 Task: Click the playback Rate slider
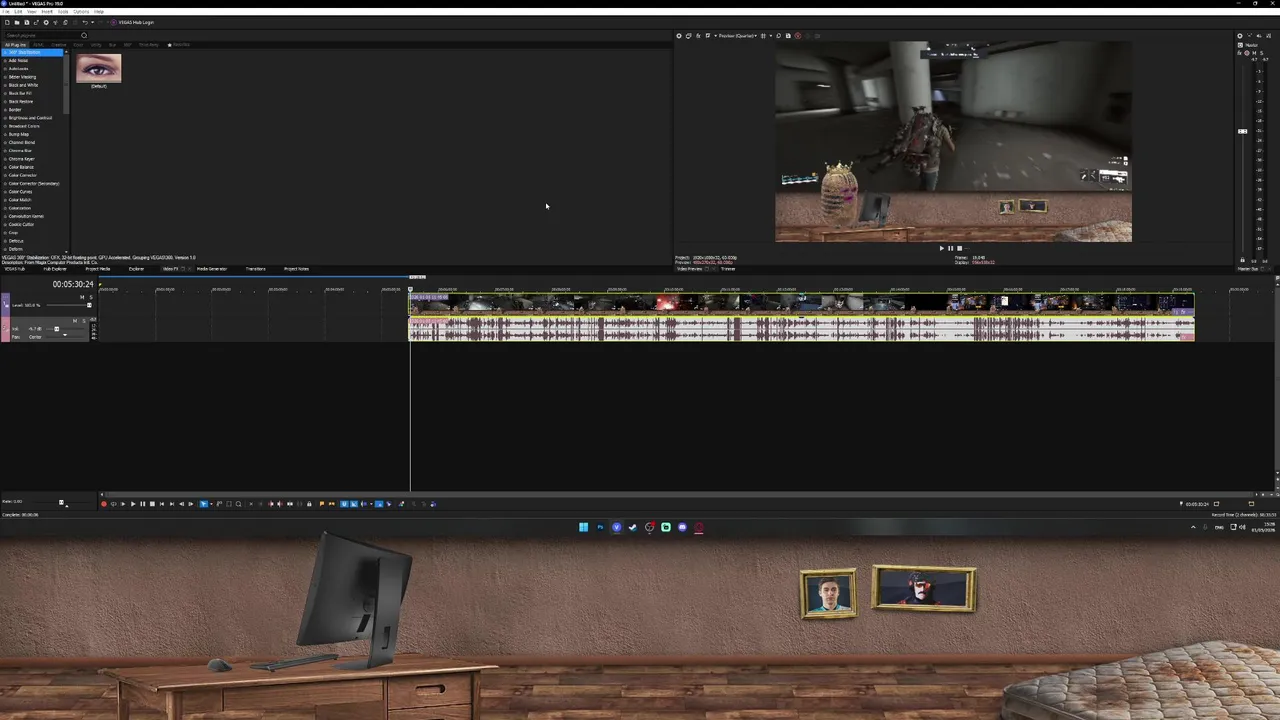coord(62,502)
